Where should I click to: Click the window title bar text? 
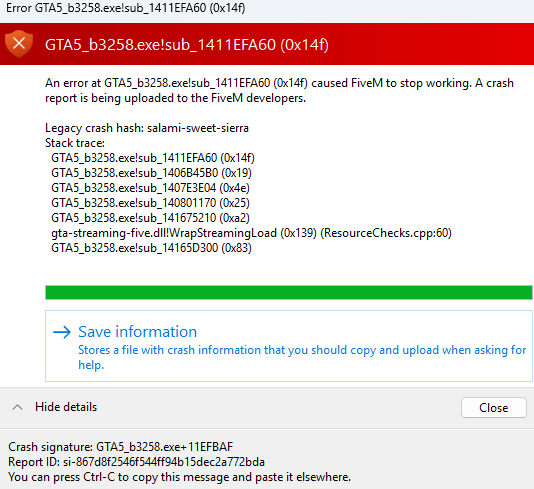point(126,8)
